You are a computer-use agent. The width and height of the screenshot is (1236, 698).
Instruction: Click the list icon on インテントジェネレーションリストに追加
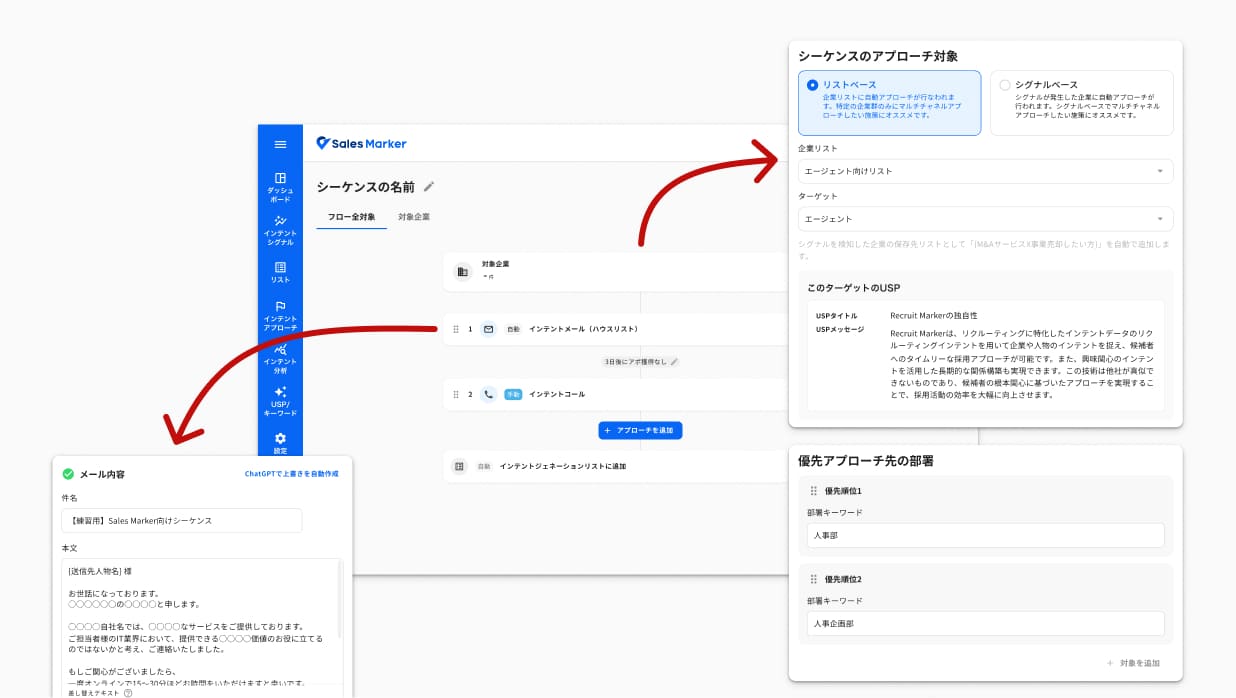point(459,466)
